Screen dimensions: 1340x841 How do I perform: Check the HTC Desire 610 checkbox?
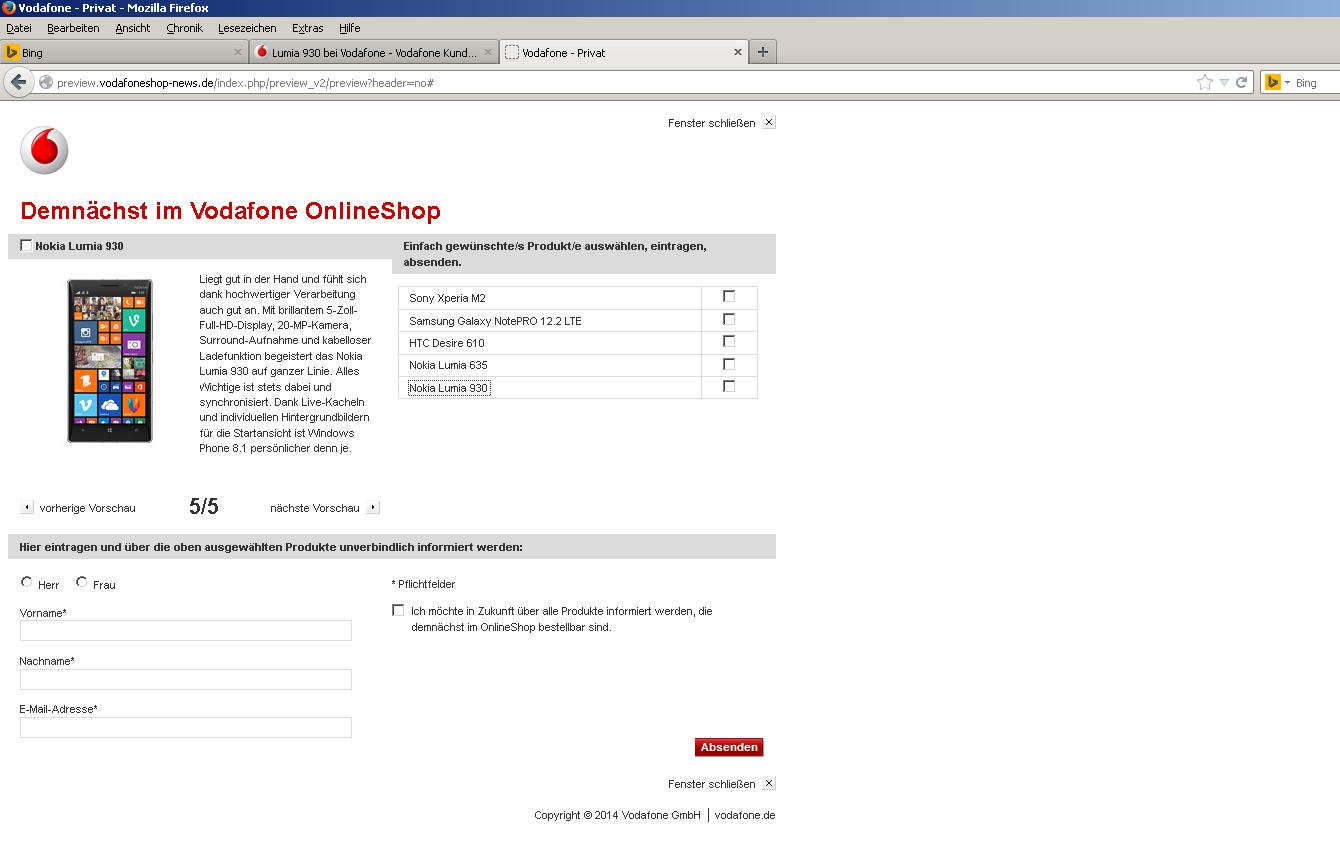729,341
